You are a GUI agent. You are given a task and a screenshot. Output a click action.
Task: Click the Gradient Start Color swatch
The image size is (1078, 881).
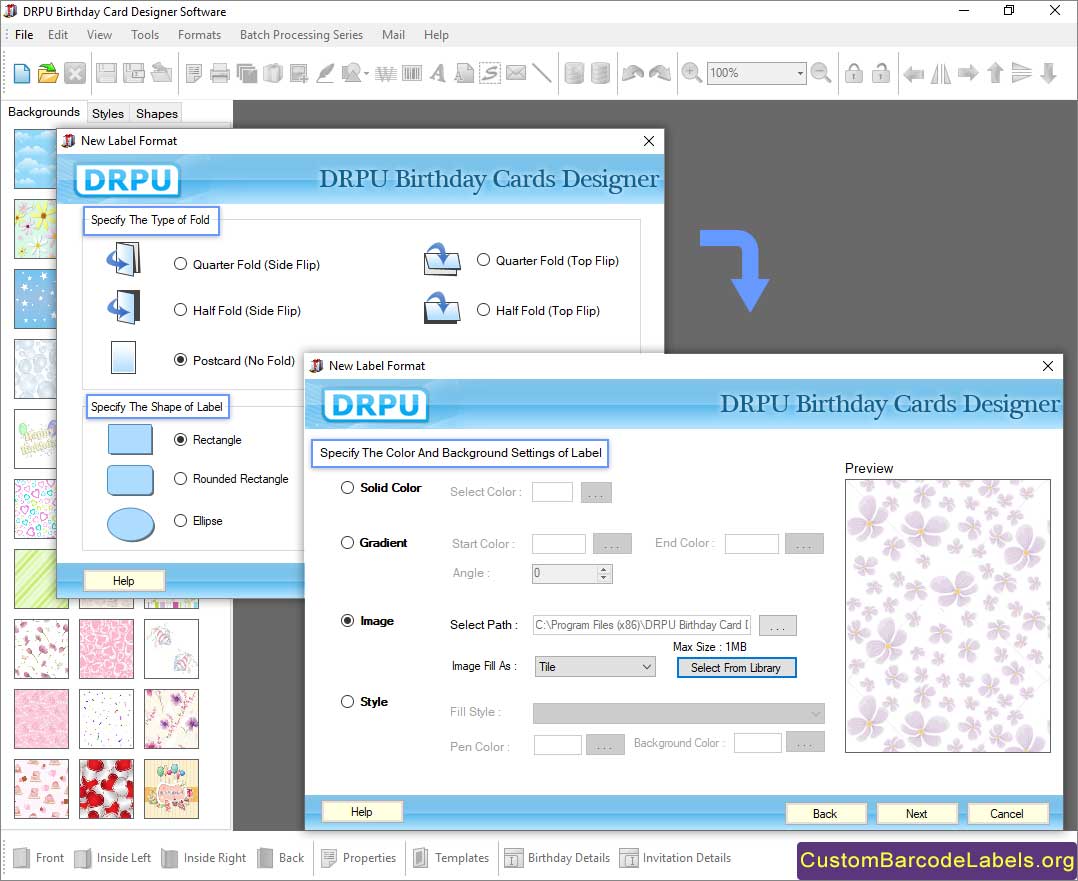click(x=559, y=543)
